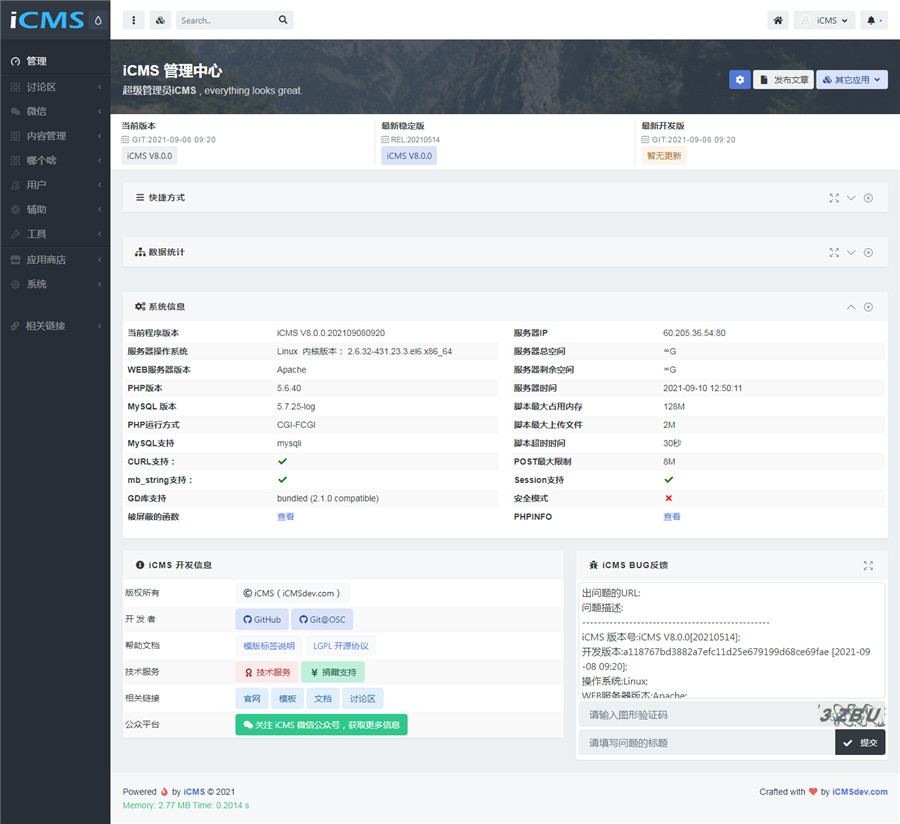Open the GitHub developer link
The width and height of the screenshot is (900, 824).
[x=262, y=620]
